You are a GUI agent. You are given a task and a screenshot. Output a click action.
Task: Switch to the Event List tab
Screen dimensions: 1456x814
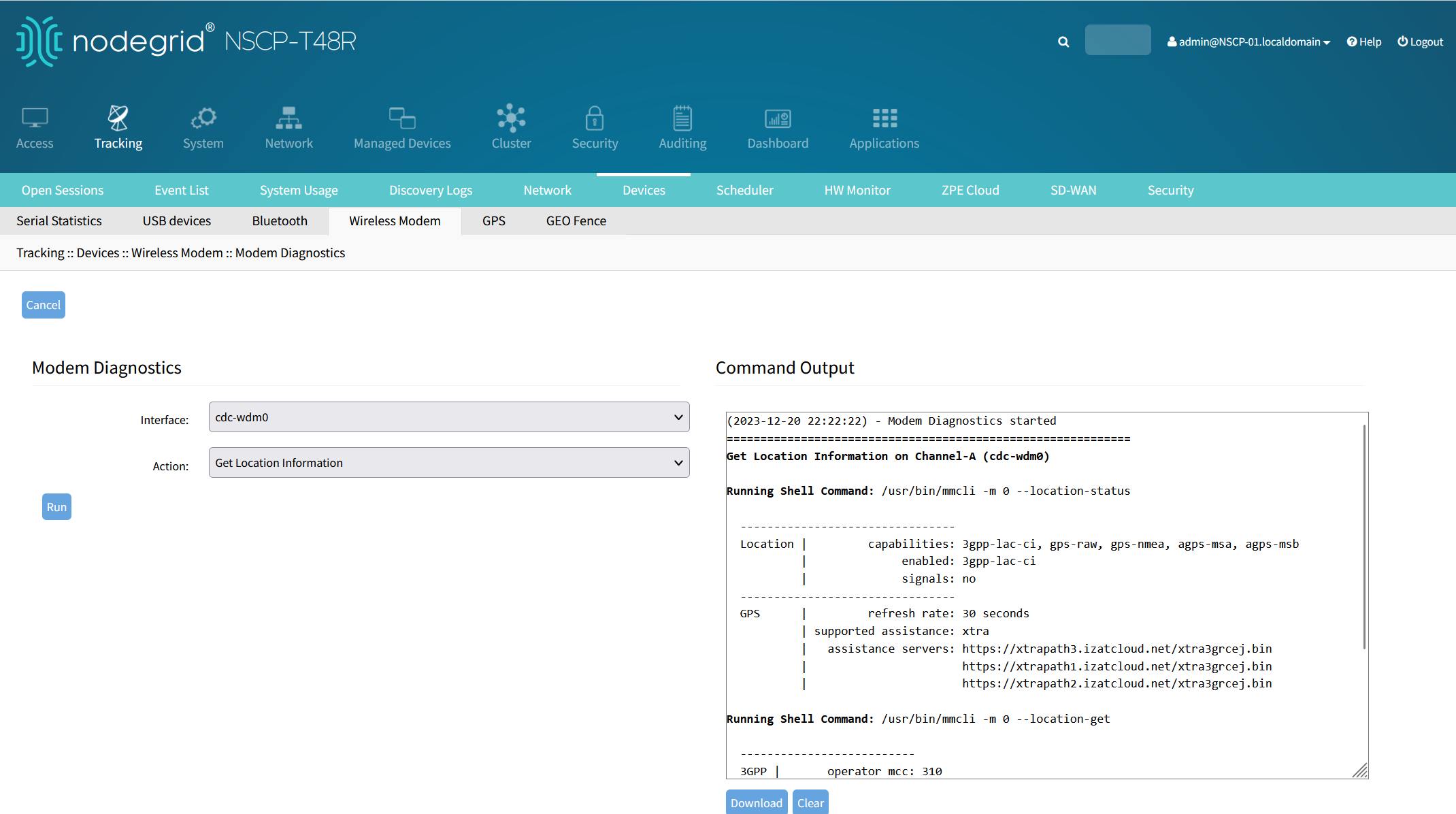tap(182, 191)
